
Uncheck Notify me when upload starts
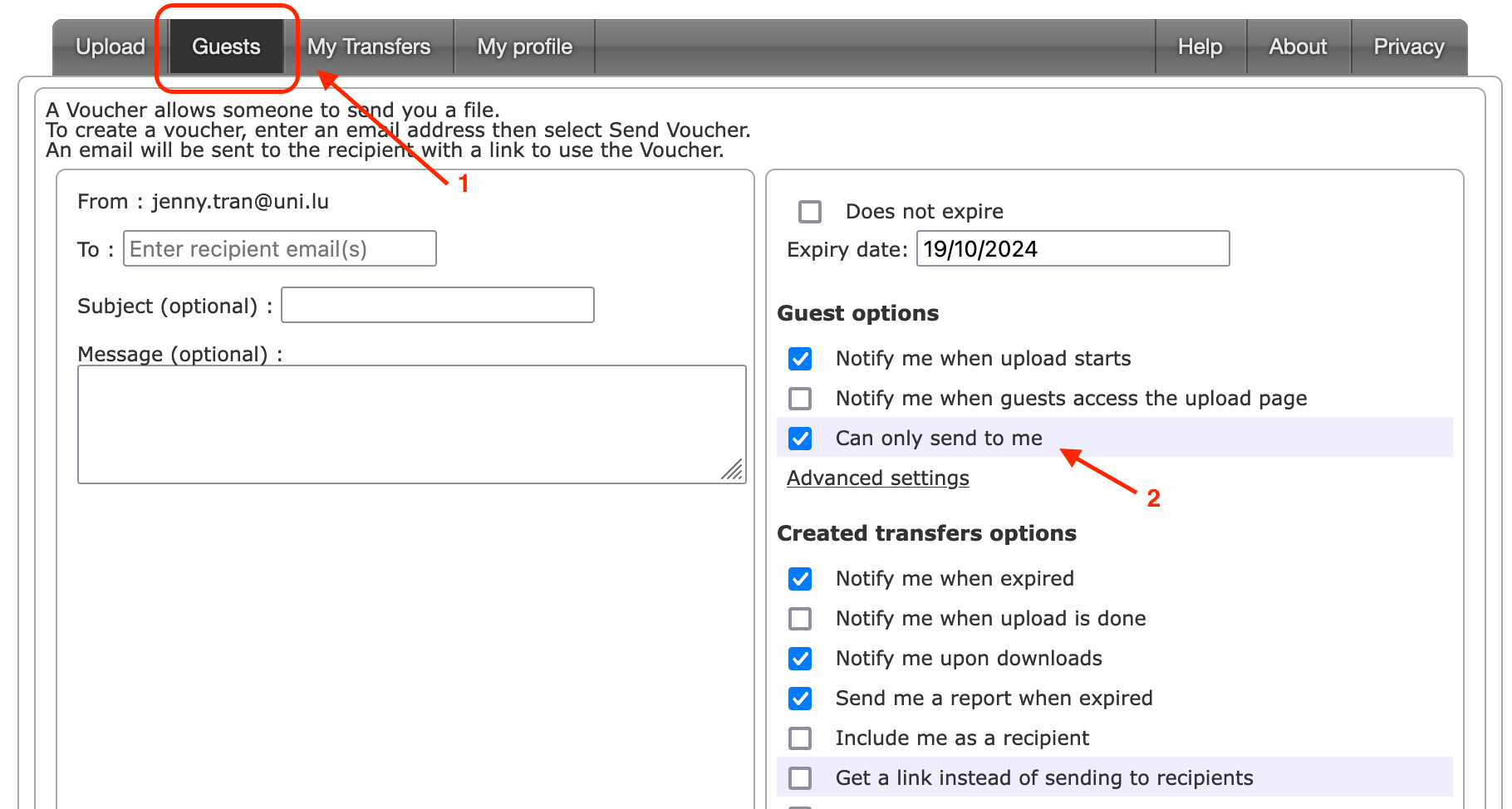click(x=800, y=359)
